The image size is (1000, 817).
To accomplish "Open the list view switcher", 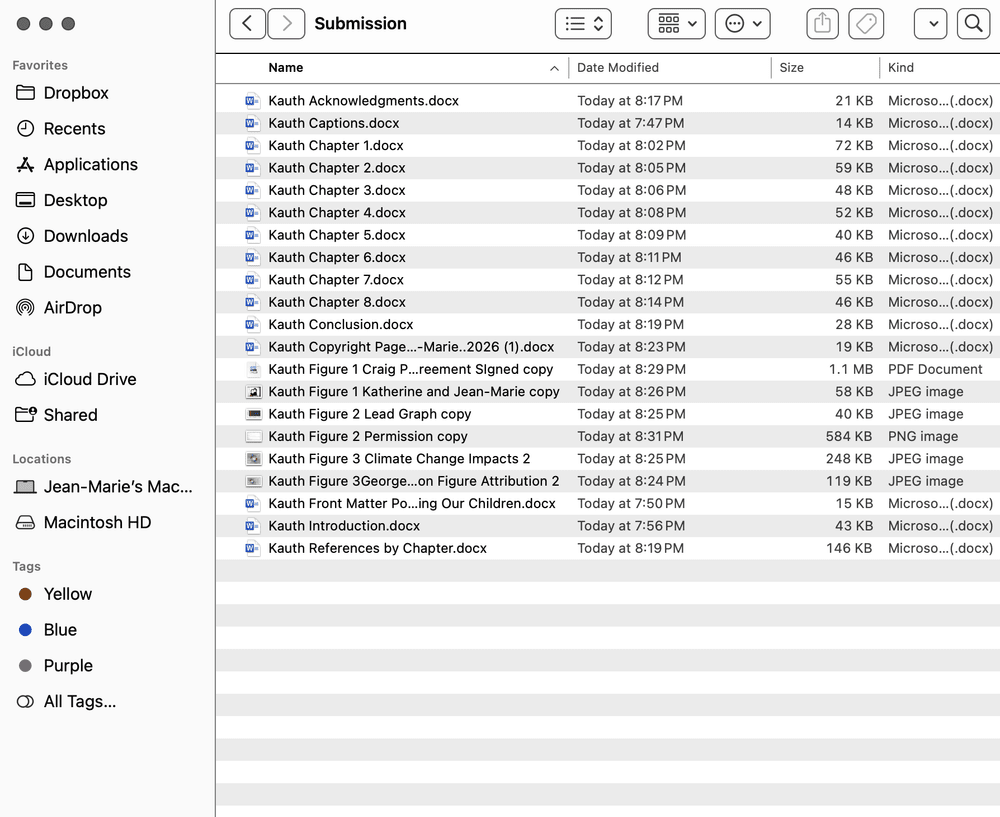I will click(584, 24).
